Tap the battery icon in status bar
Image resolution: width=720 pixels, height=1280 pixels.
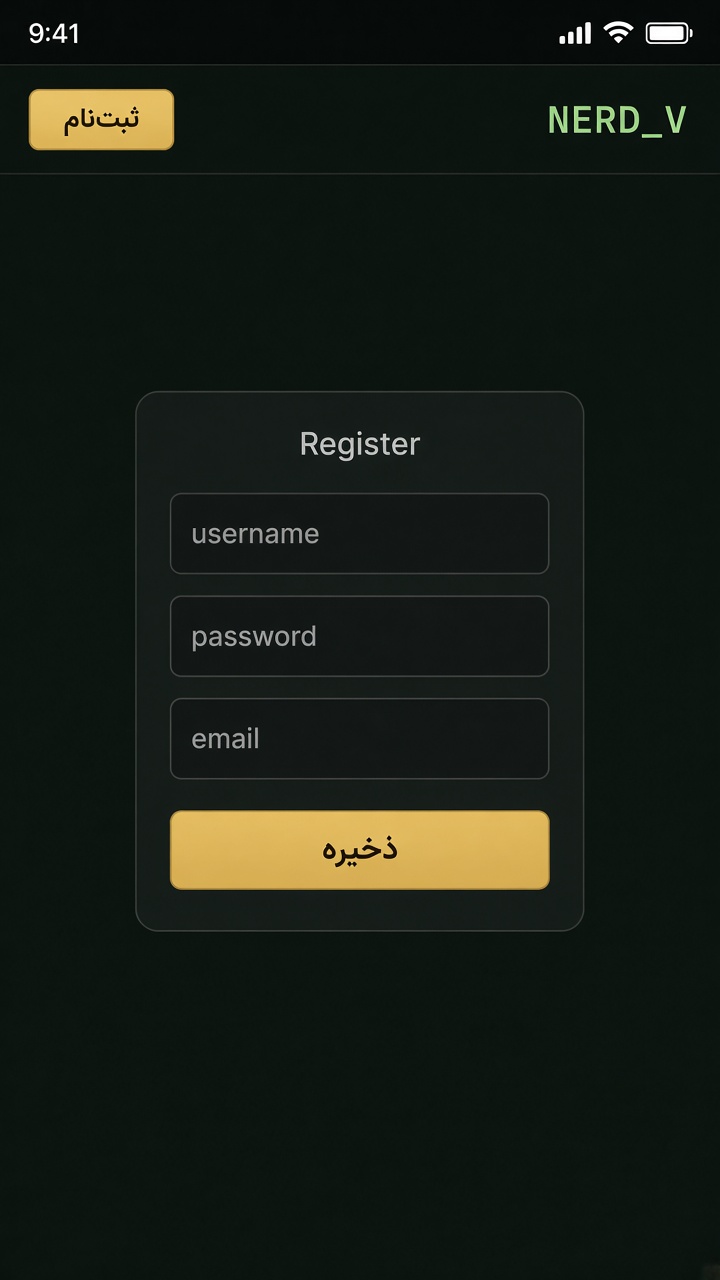point(669,34)
